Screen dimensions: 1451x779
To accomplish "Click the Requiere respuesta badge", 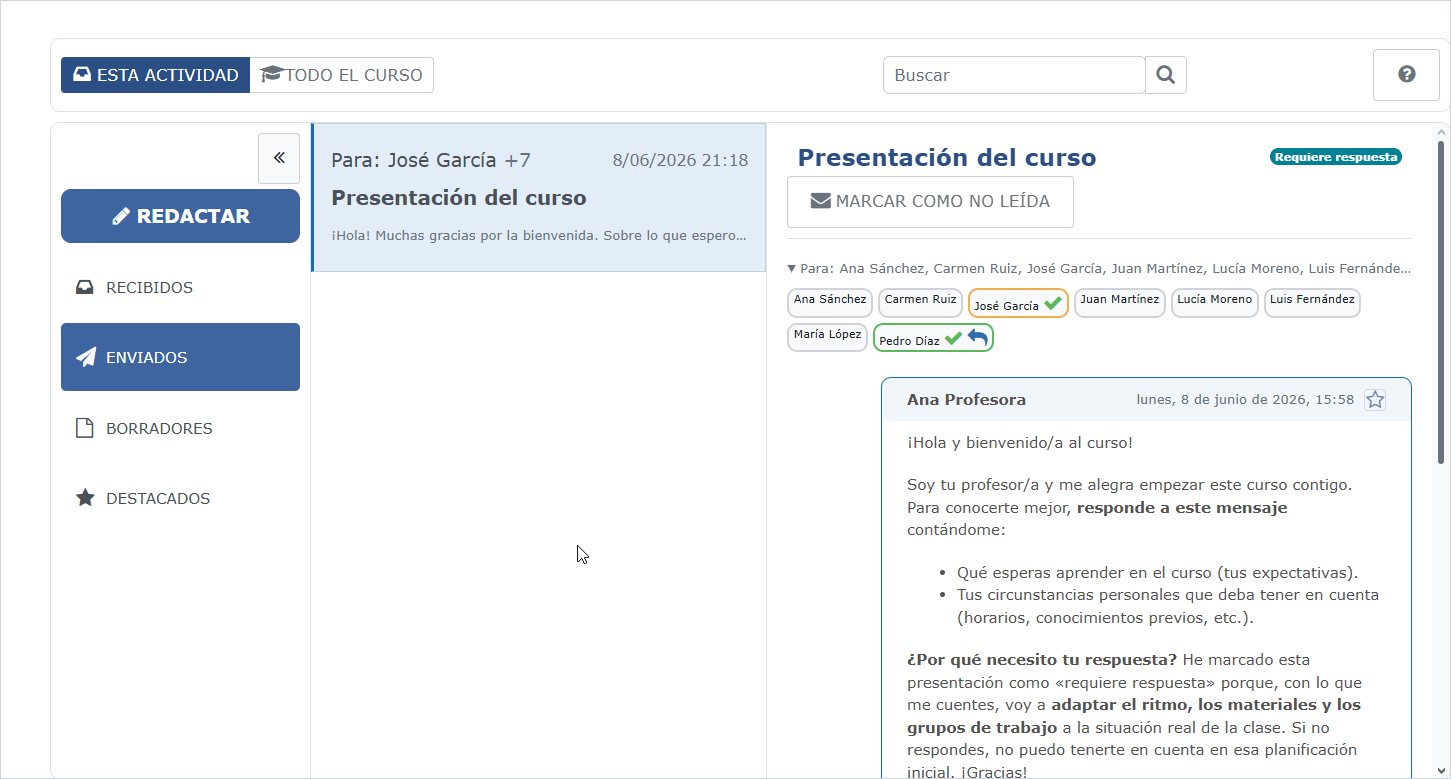I will [x=1336, y=157].
